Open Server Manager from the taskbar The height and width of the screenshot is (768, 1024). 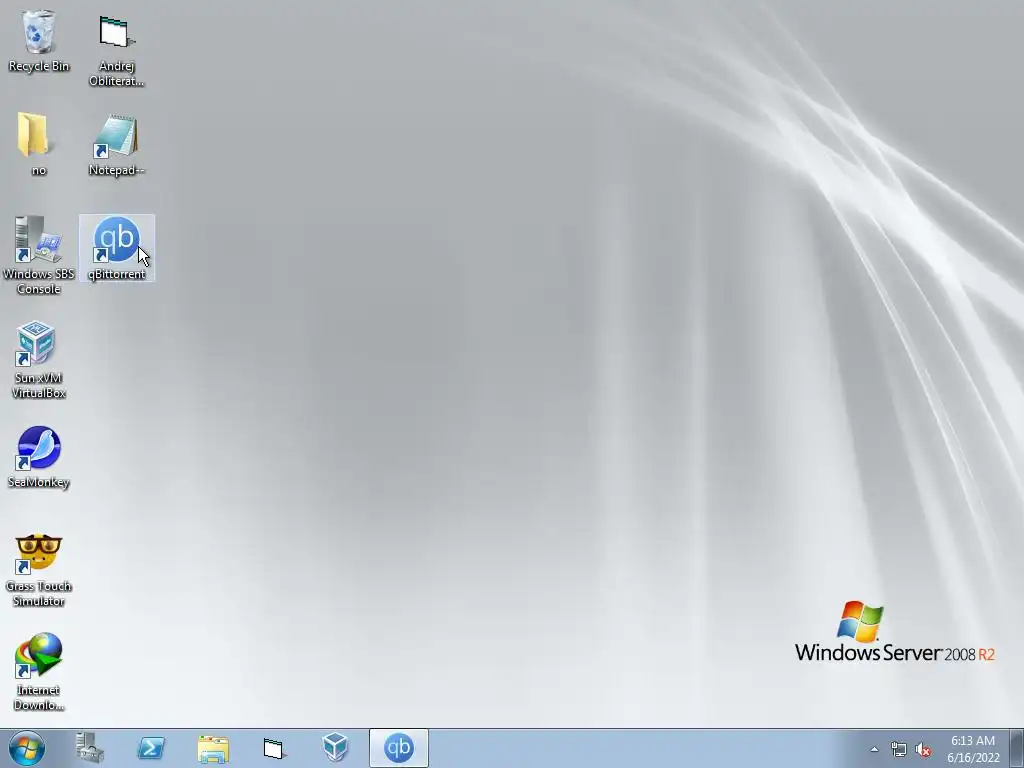click(90, 748)
